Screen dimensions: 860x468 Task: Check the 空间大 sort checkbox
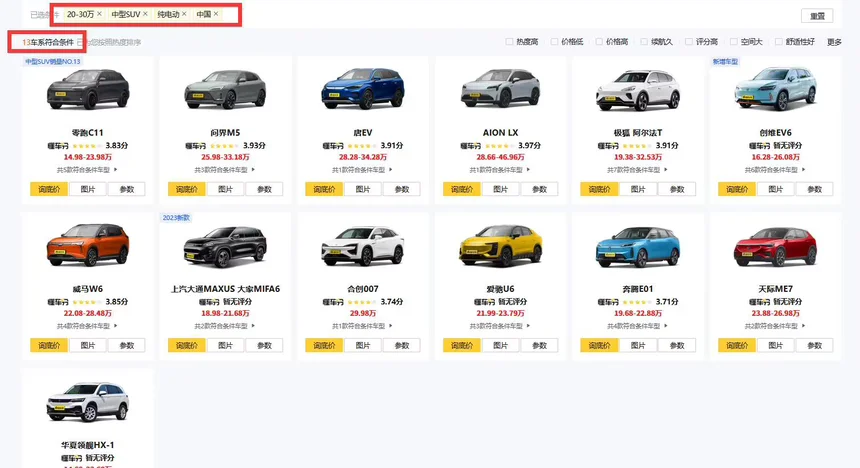coord(734,42)
